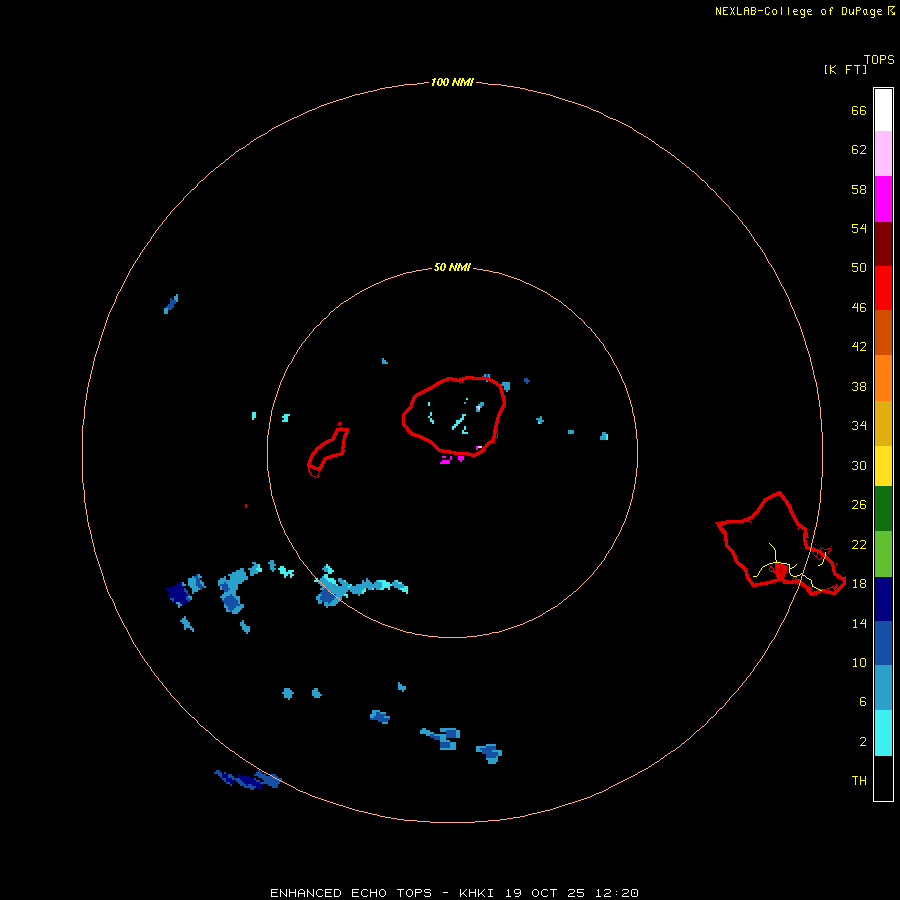Click the '10' legend value

859,662
